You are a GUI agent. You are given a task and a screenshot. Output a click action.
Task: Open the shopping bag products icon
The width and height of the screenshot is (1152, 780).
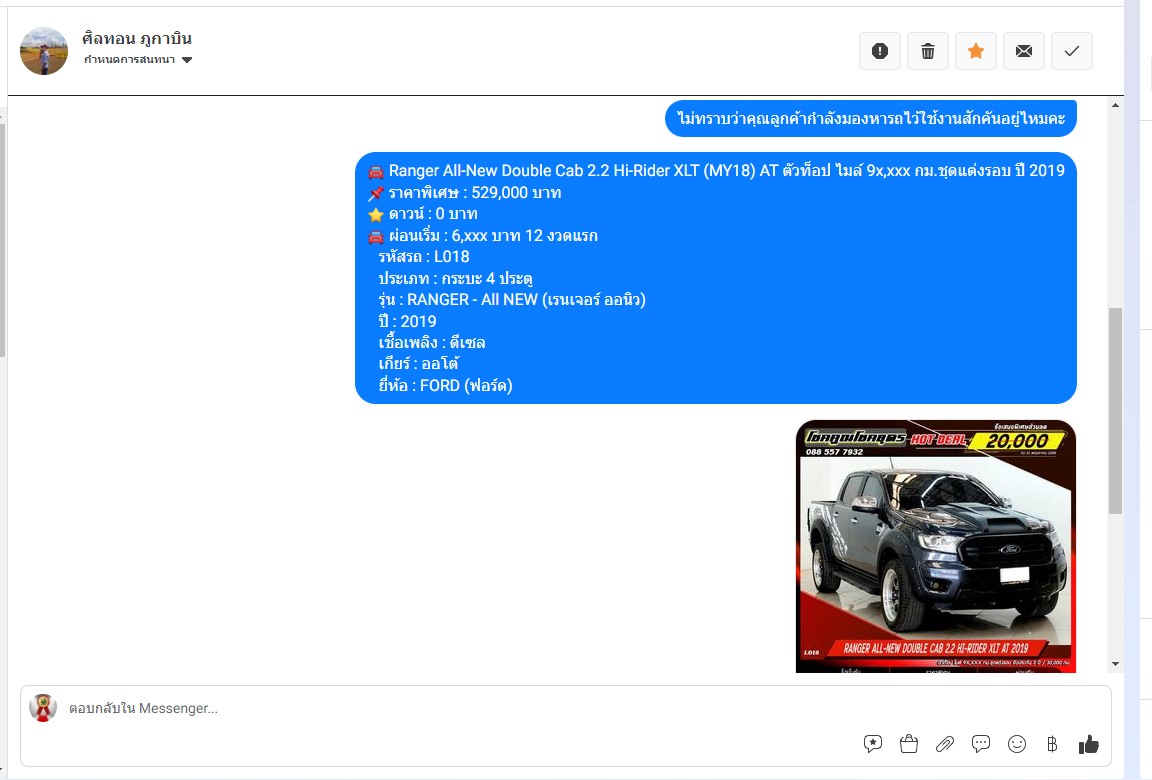click(x=909, y=744)
